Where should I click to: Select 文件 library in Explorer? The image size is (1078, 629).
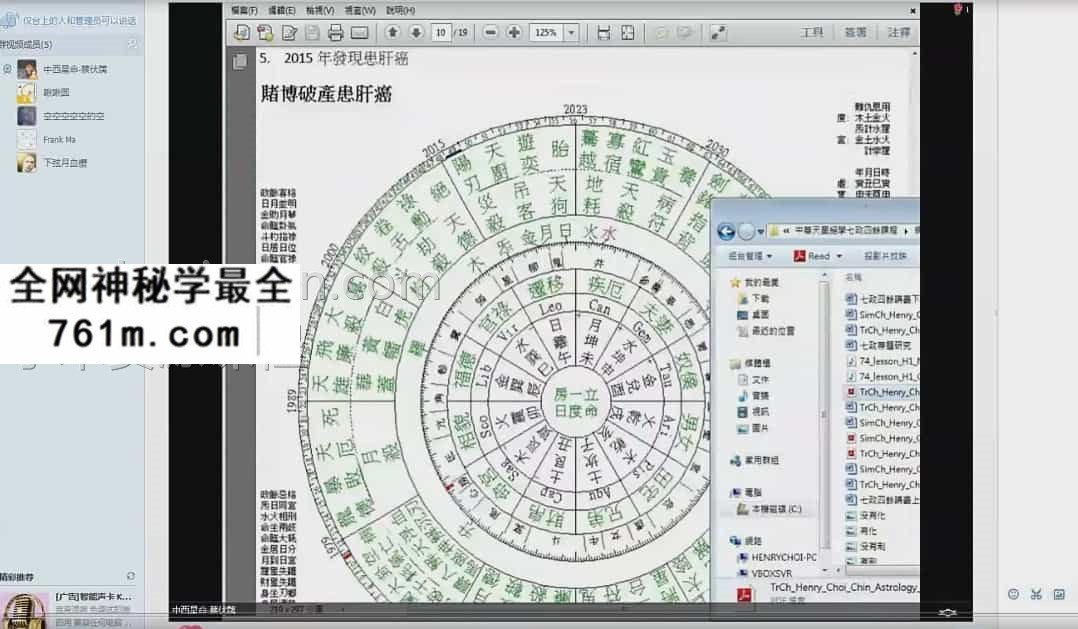[x=754, y=379]
